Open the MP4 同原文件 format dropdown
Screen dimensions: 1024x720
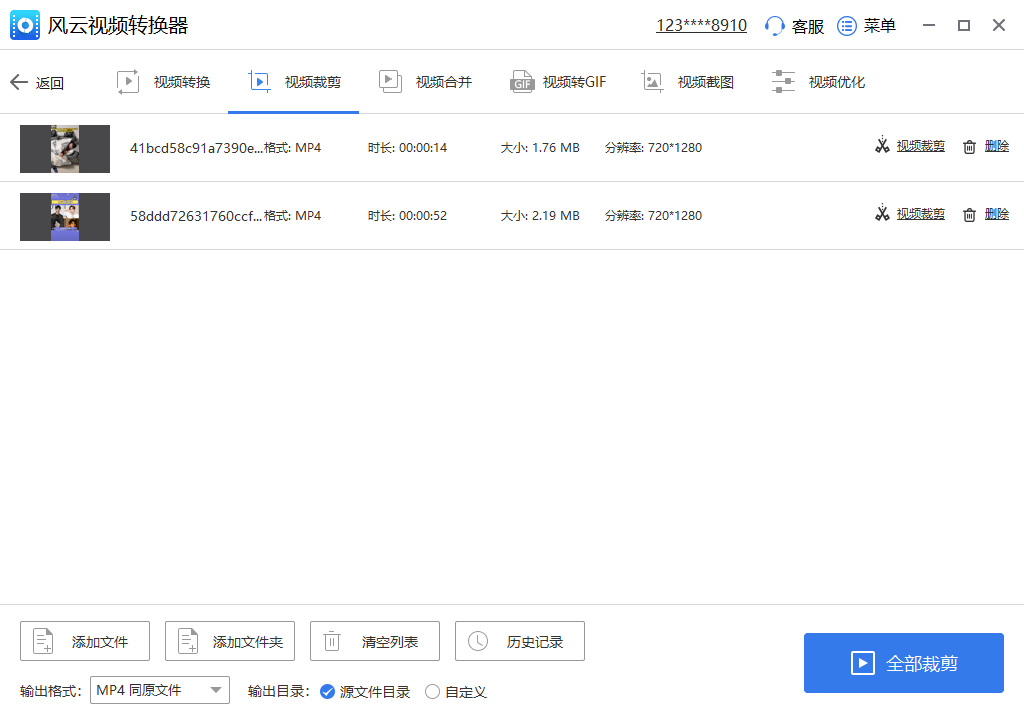(x=150, y=689)
